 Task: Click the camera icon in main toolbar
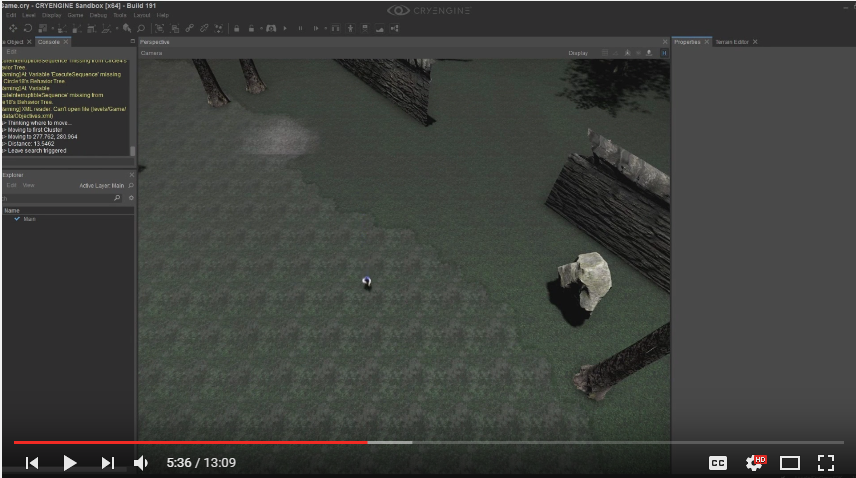pyautogui.click(x=271, y=28)
